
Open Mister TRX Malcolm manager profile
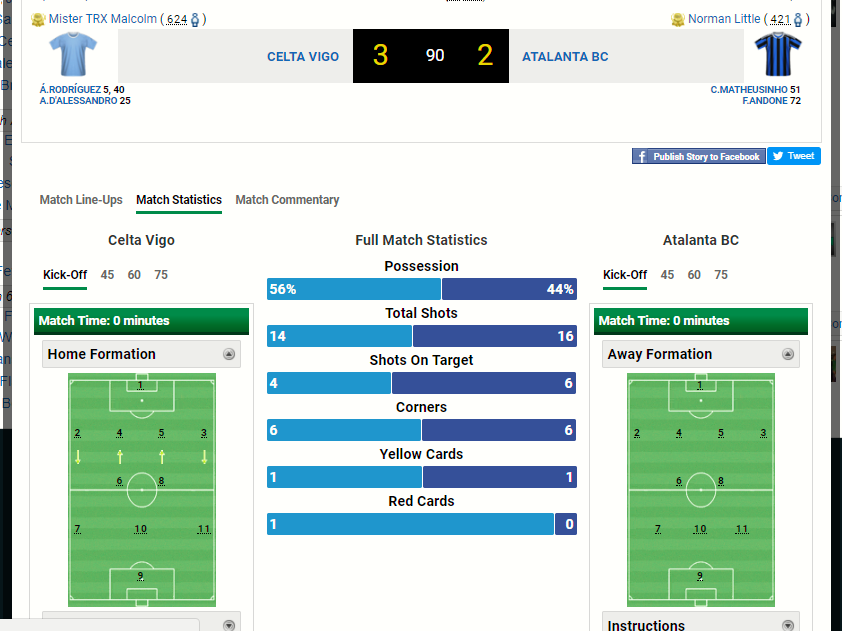pyautogui.click(x=102, y=20)
